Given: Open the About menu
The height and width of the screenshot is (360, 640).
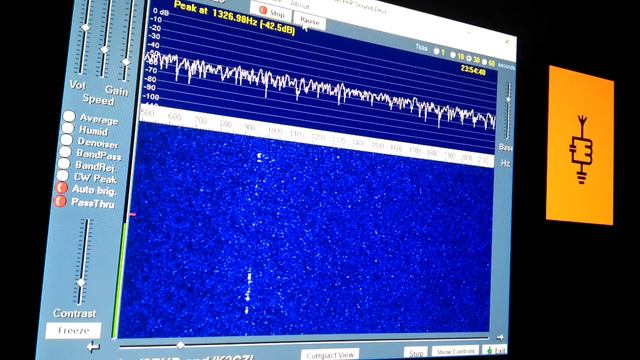Looking at the screenshot, I should click(300, 5).
